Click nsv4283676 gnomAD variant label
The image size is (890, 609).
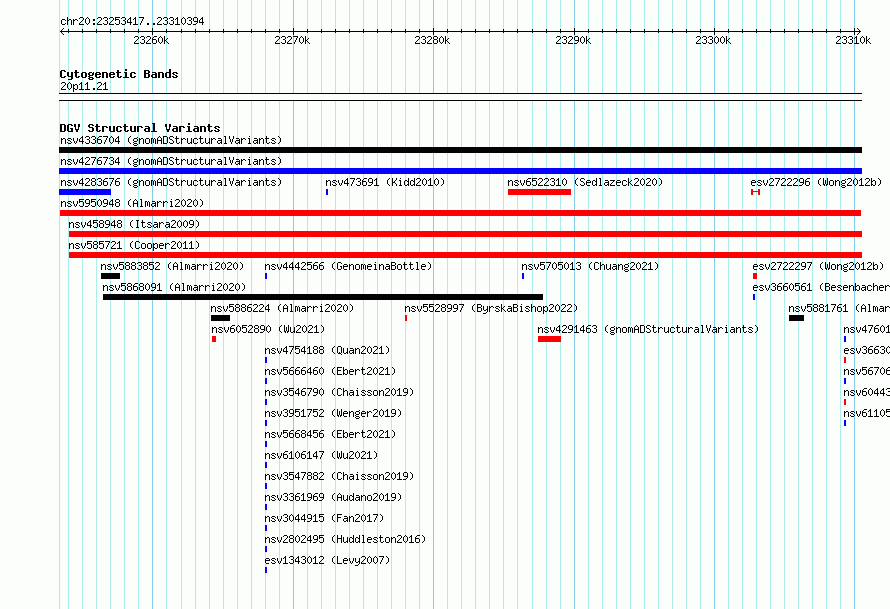pyautogui.click(x=171, y=182)
